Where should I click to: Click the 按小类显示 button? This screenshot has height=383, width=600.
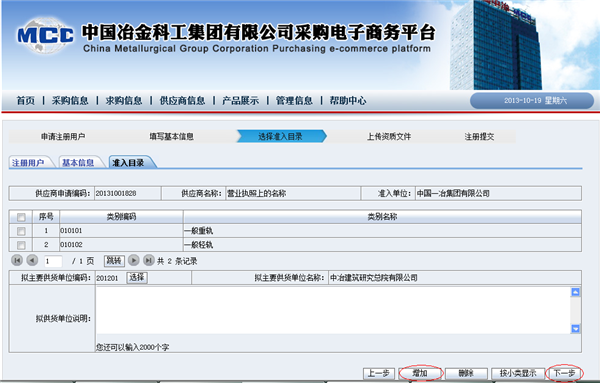coord(518,373)
